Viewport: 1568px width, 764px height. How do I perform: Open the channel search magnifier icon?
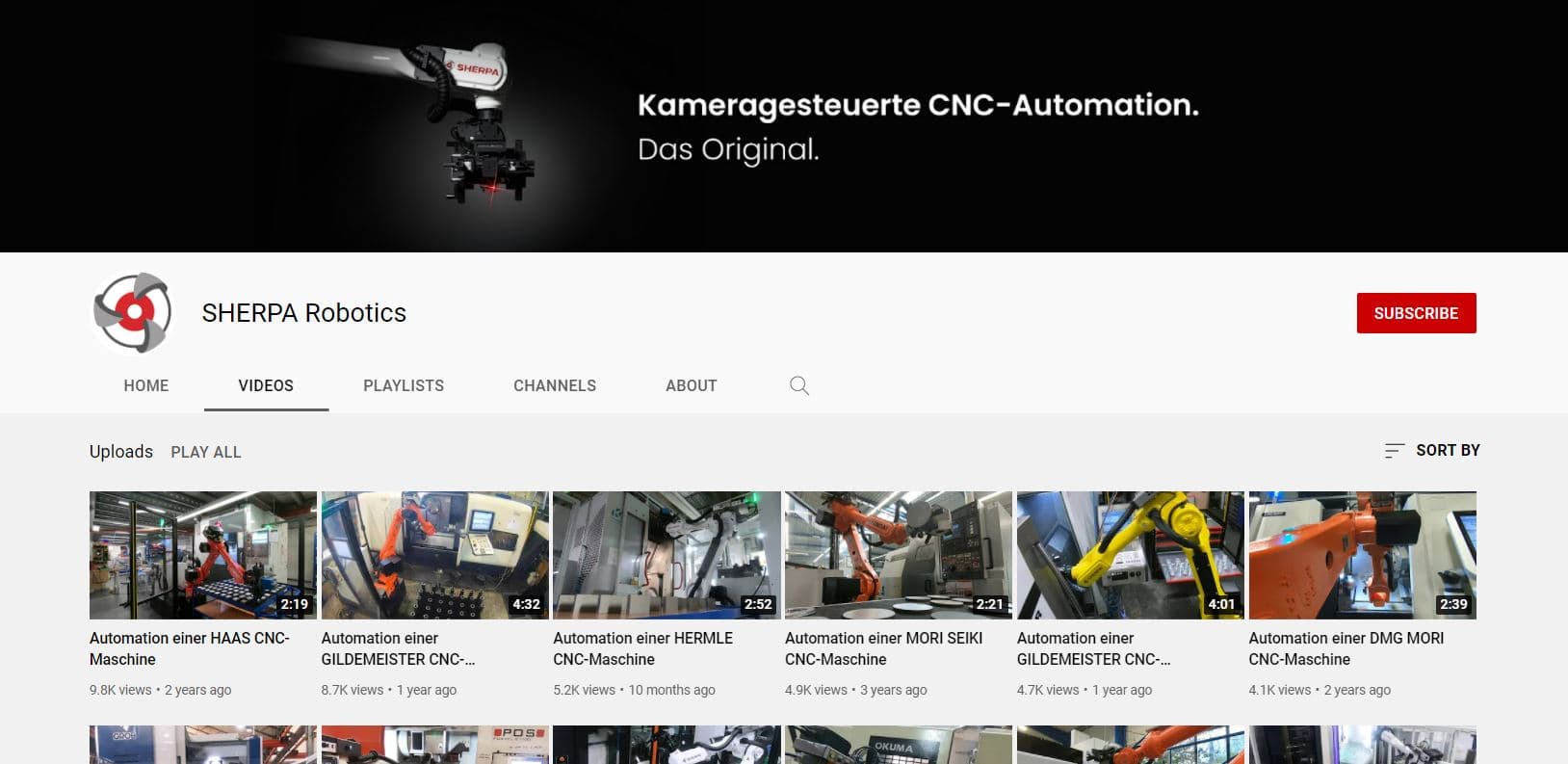(799, 385)
